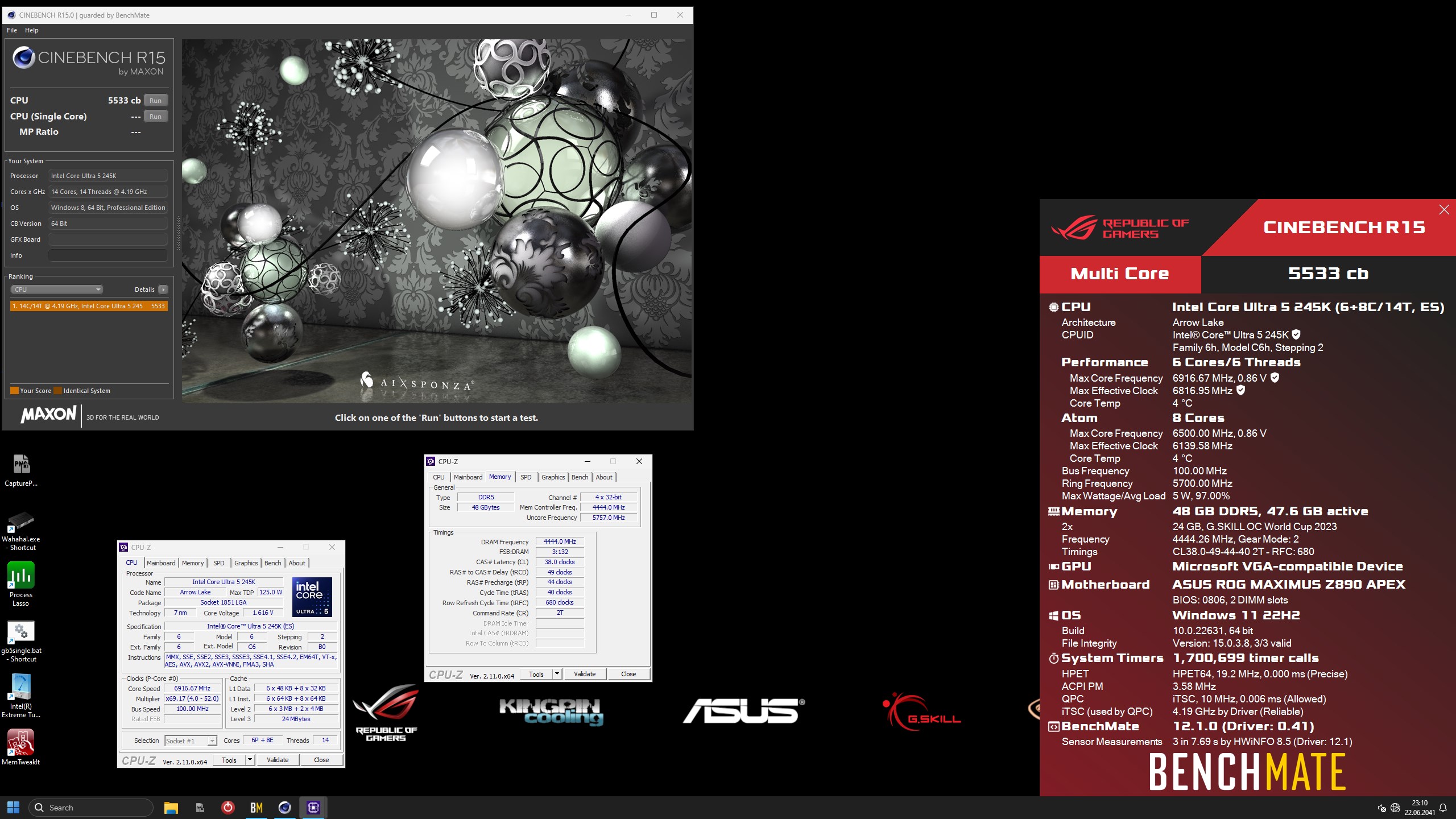Open the File menu in Cinebench

tap(12, 30)
